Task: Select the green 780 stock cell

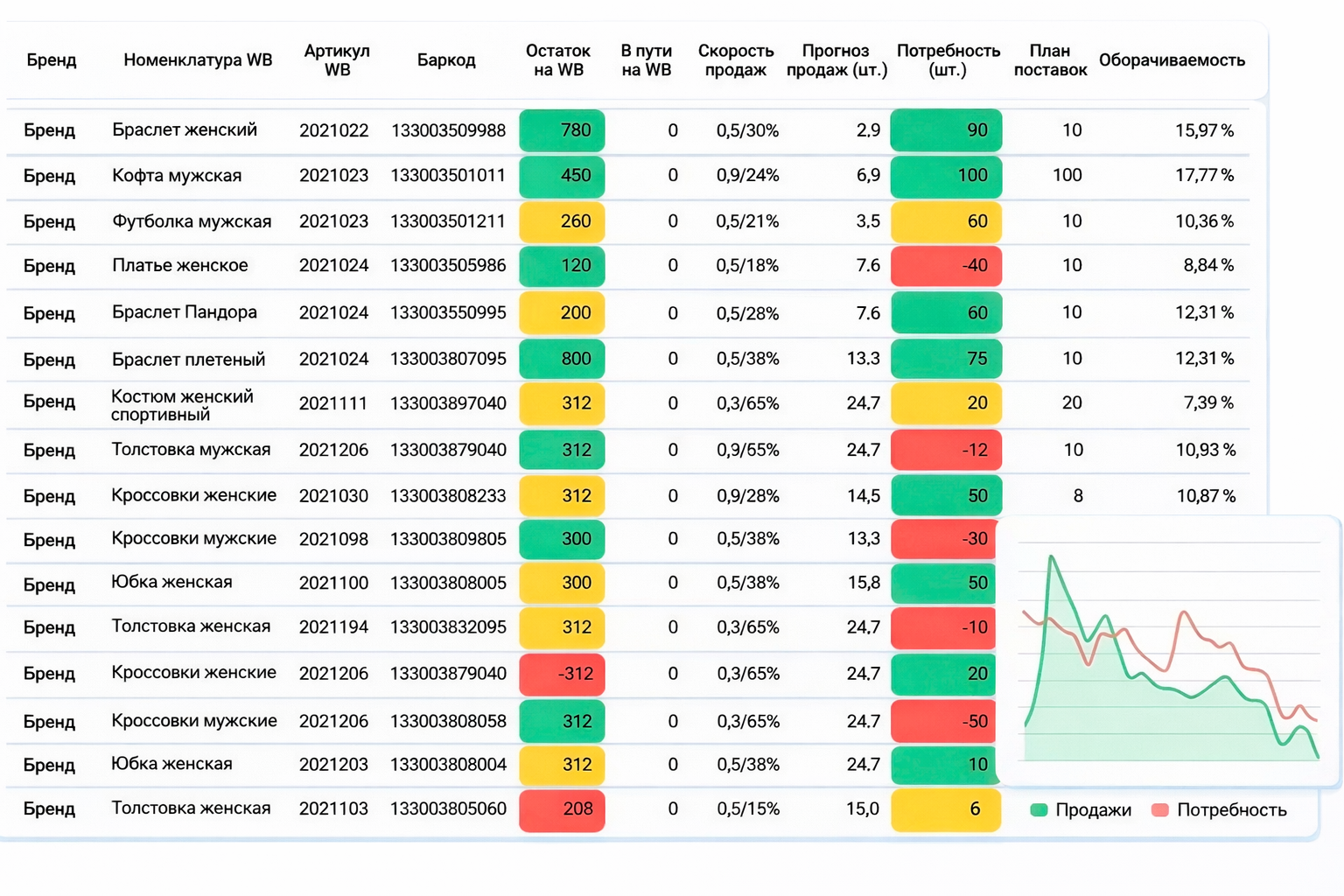Action: (562, 130)
